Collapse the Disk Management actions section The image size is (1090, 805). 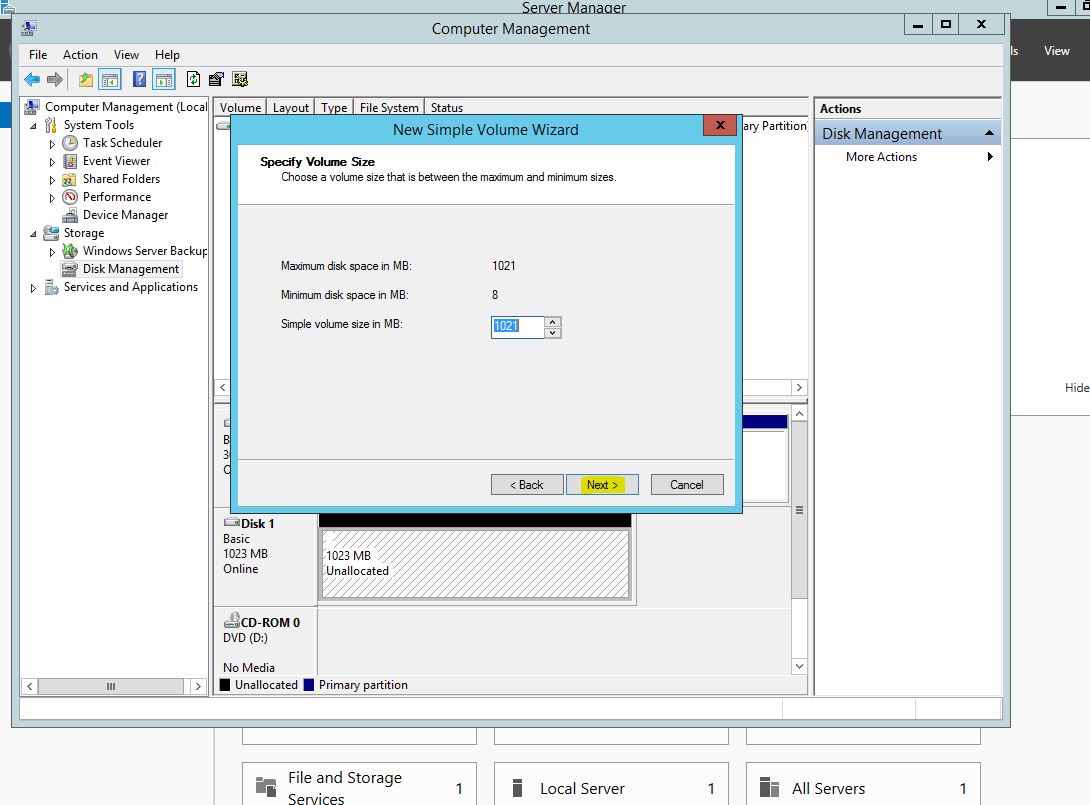pos(989,134)
